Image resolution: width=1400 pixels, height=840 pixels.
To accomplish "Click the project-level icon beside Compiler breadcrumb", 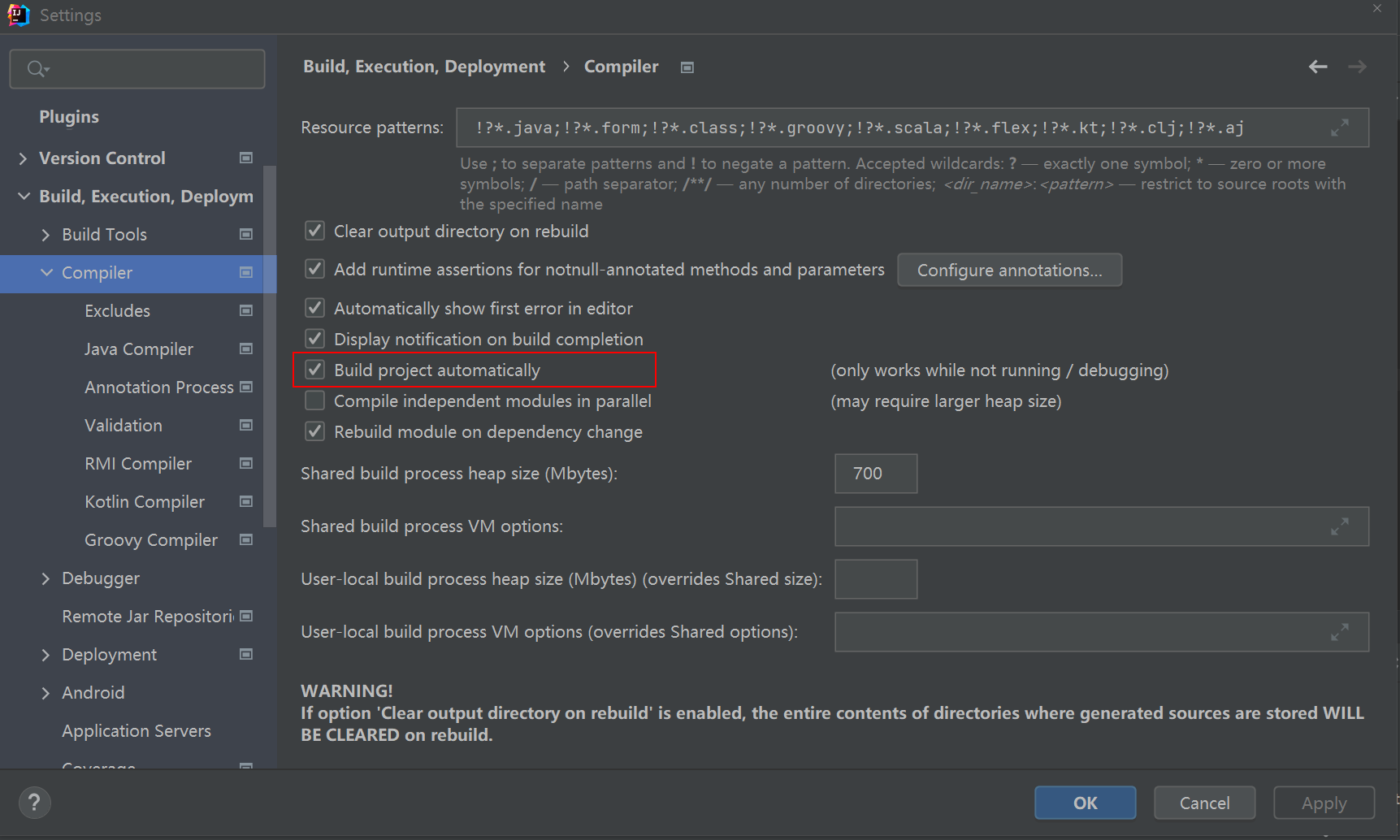I will point(687,67).
